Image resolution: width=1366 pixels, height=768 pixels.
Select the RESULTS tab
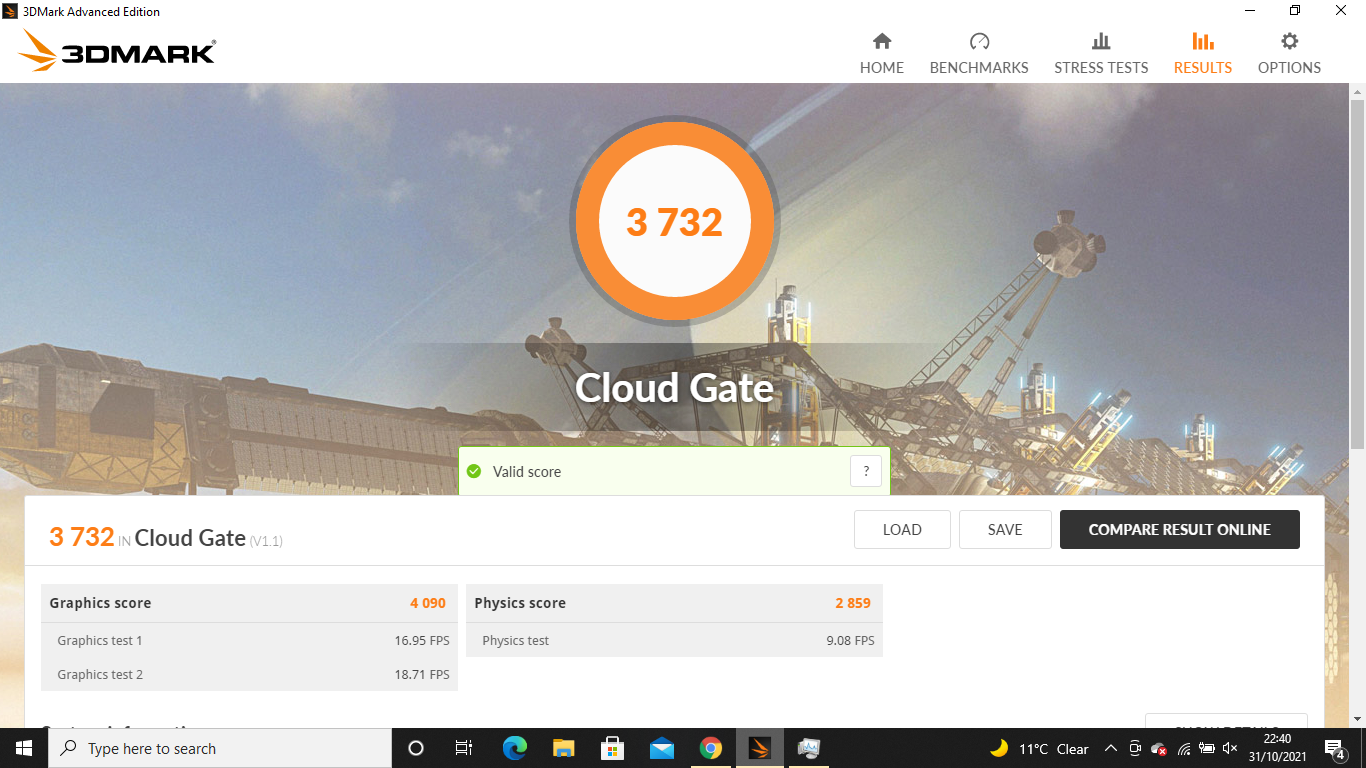point(1203,53)
